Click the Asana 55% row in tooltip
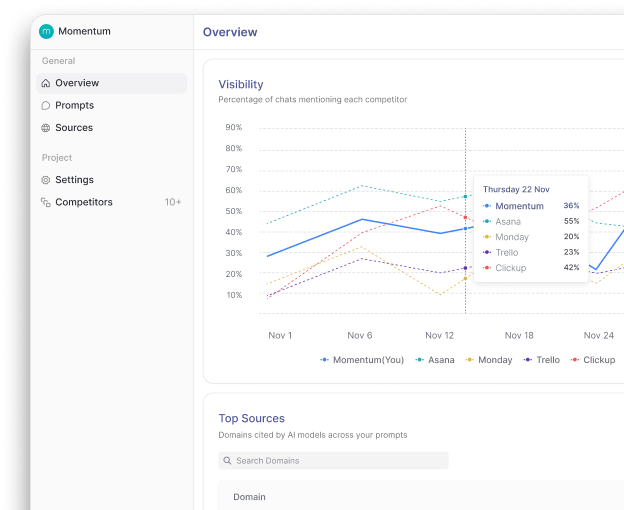The width and height of the screenshot is (624, 510). click(531, 222)
